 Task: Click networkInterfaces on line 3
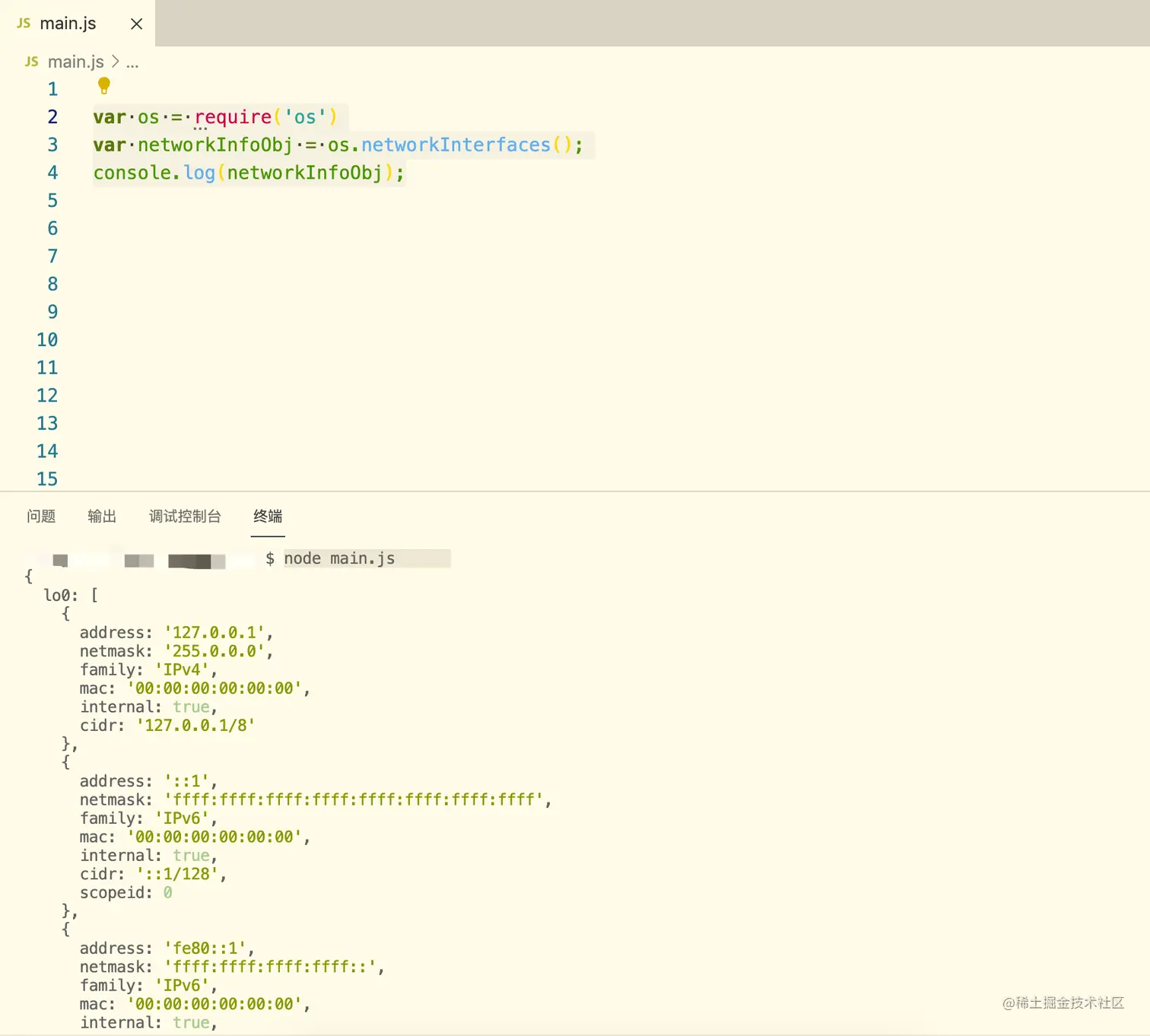pyautogui.click(x=456, y=145)
